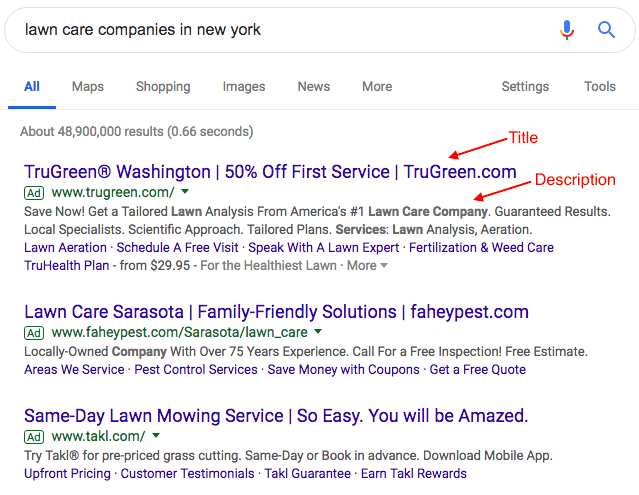
Task: Switch to the Maps tab
Action: [x=88, y=87]
